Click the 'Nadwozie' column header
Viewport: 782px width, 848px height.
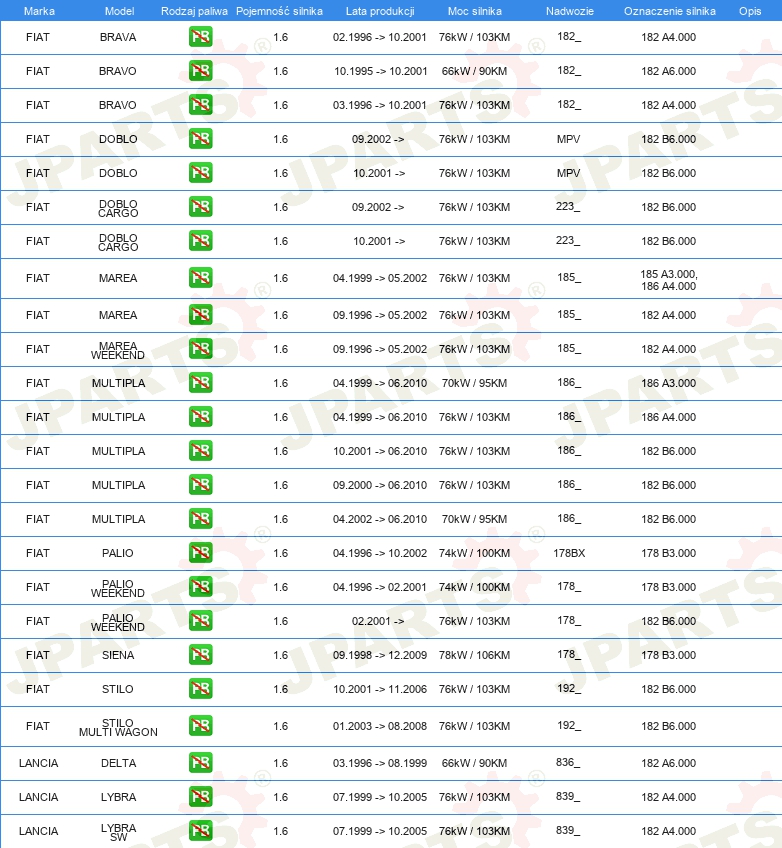click(x=569, y=11)
